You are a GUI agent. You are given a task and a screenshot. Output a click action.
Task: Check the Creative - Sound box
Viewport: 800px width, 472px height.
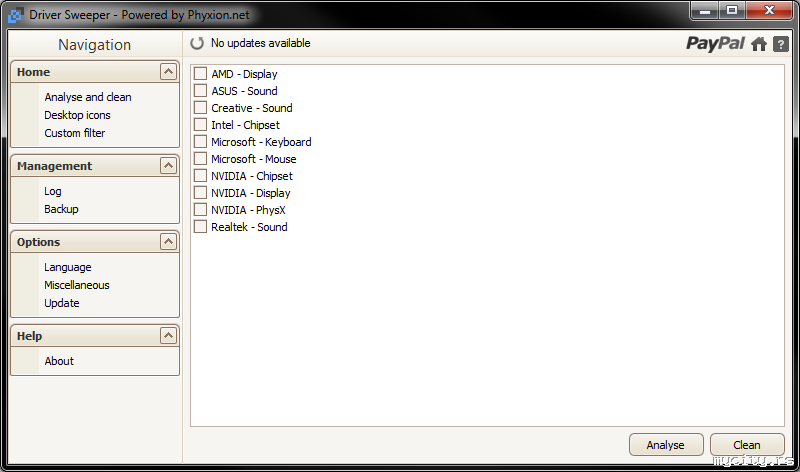201,108
